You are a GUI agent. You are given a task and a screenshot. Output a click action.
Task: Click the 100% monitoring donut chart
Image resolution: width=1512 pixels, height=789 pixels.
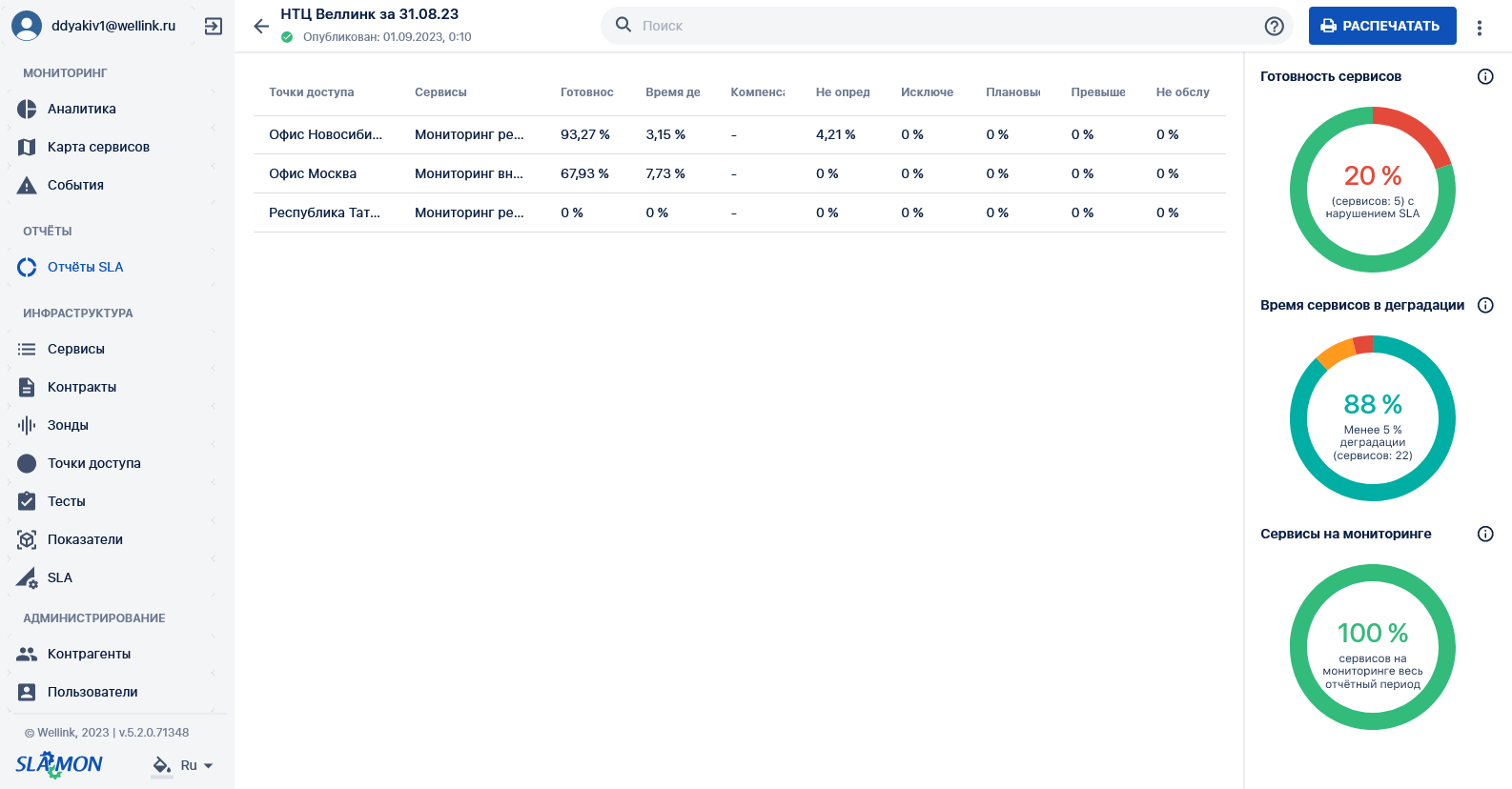[1373, 647]
